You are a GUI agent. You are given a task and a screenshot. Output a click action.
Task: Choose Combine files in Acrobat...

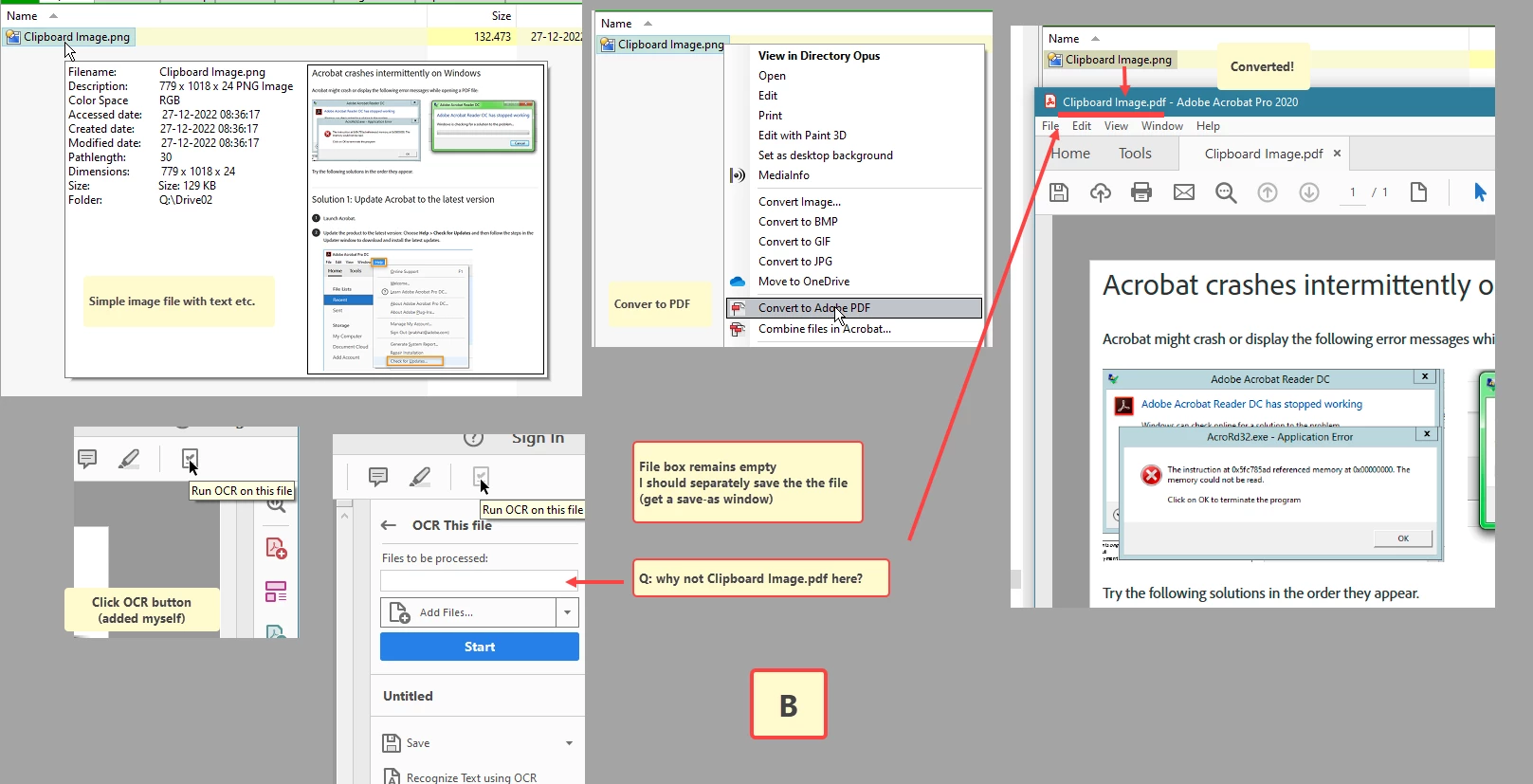click(824, 329)
